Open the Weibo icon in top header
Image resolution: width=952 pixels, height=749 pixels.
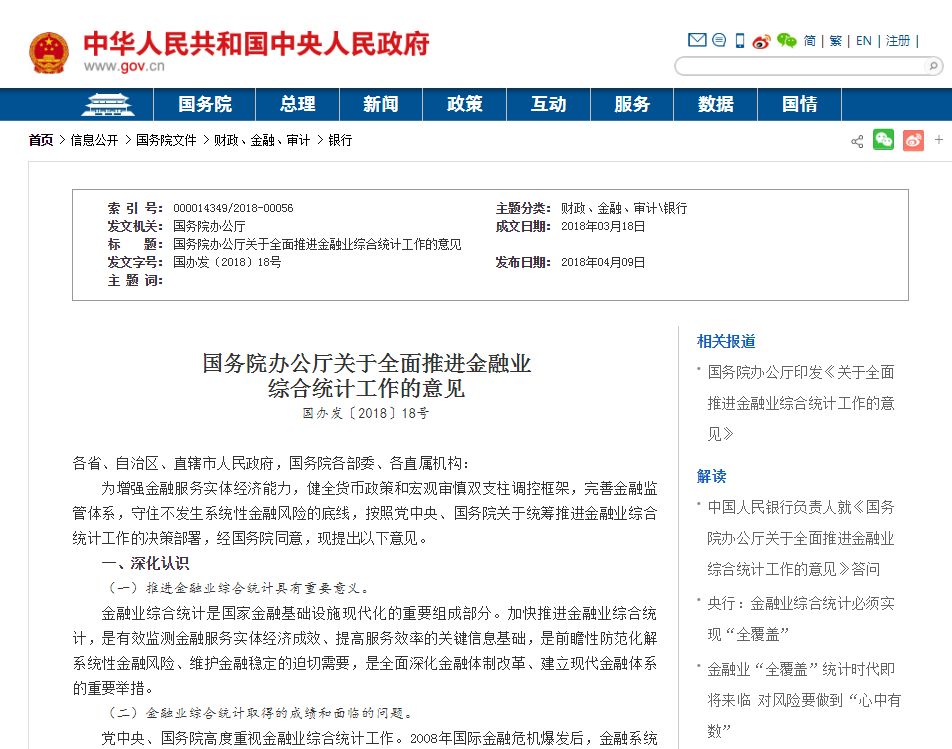pyautogui.click(x=763, y=41)
